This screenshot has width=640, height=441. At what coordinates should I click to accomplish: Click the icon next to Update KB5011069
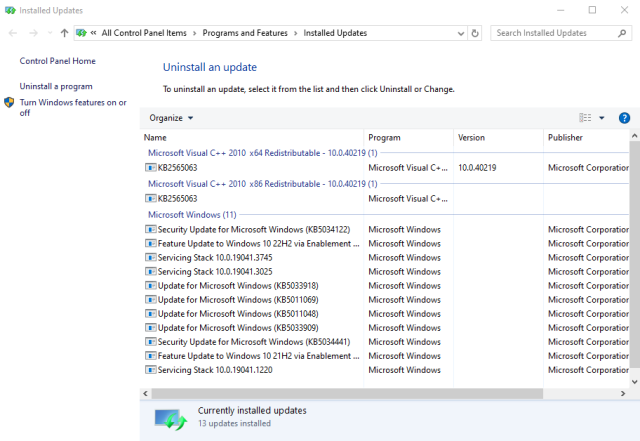click(151, 300)
